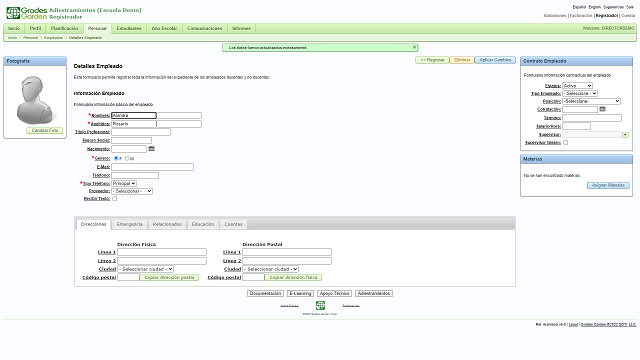Click the Adiestramientos footer button
This screenshot has height=360, width=640.
(x=374, y=293)
